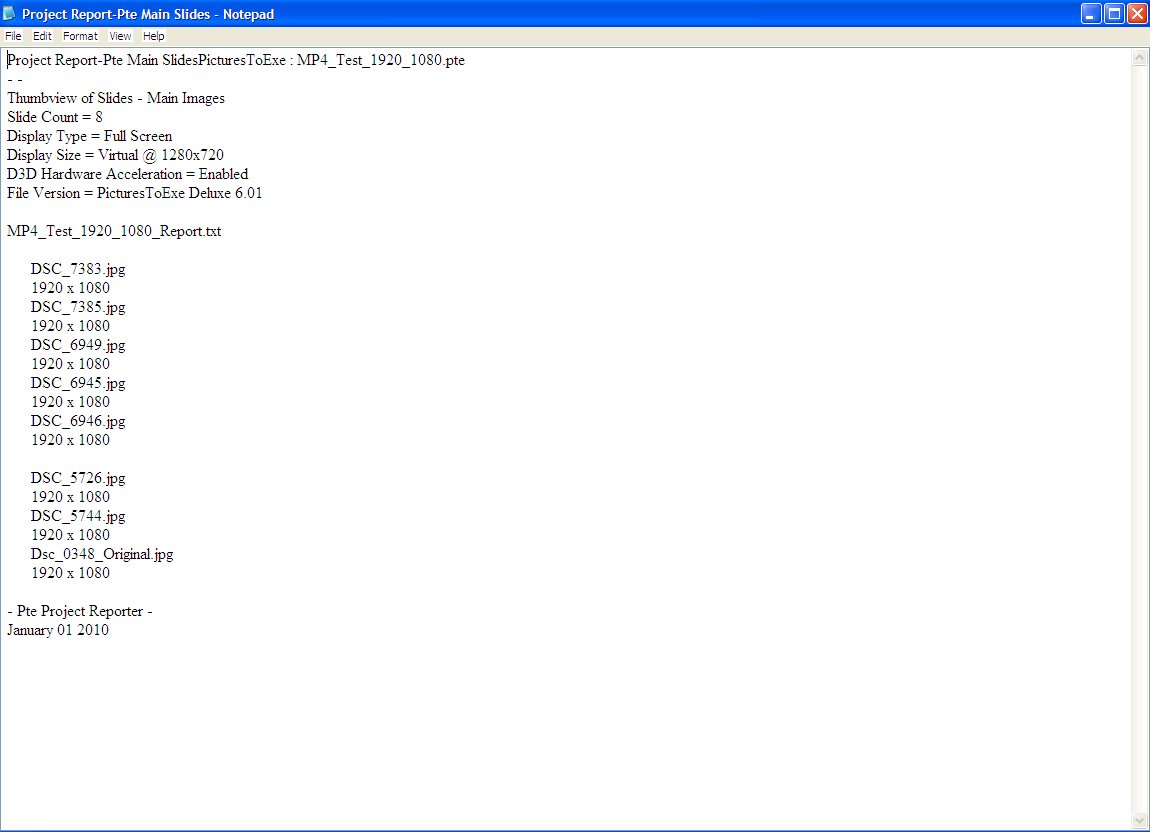The height and width of the screenshot is (832, 1150).
Task: Click the DSC_7383.jpg entry
Action: coord(78,269)
